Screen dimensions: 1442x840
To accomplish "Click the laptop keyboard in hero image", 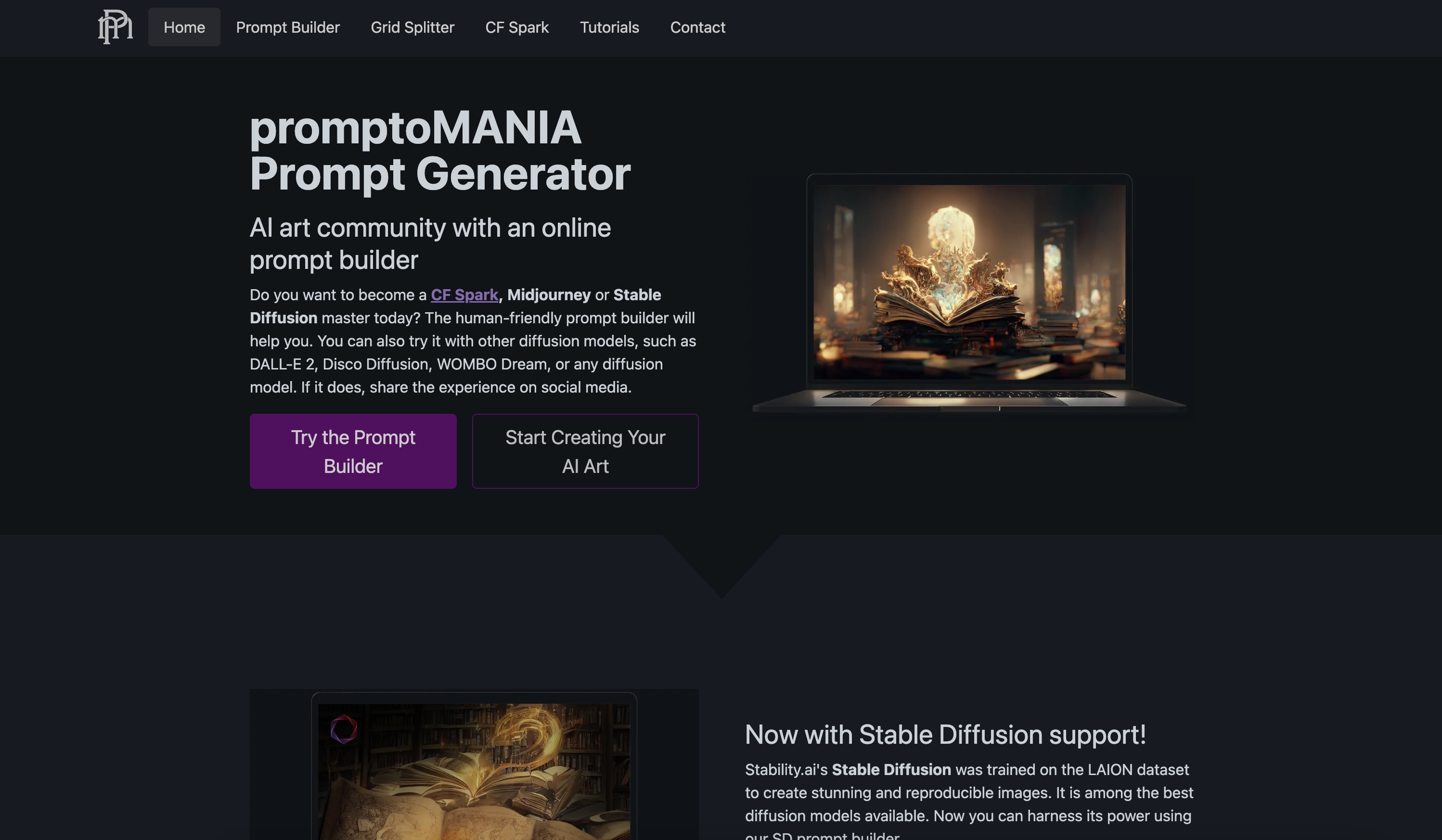I will tap(969, 395).
